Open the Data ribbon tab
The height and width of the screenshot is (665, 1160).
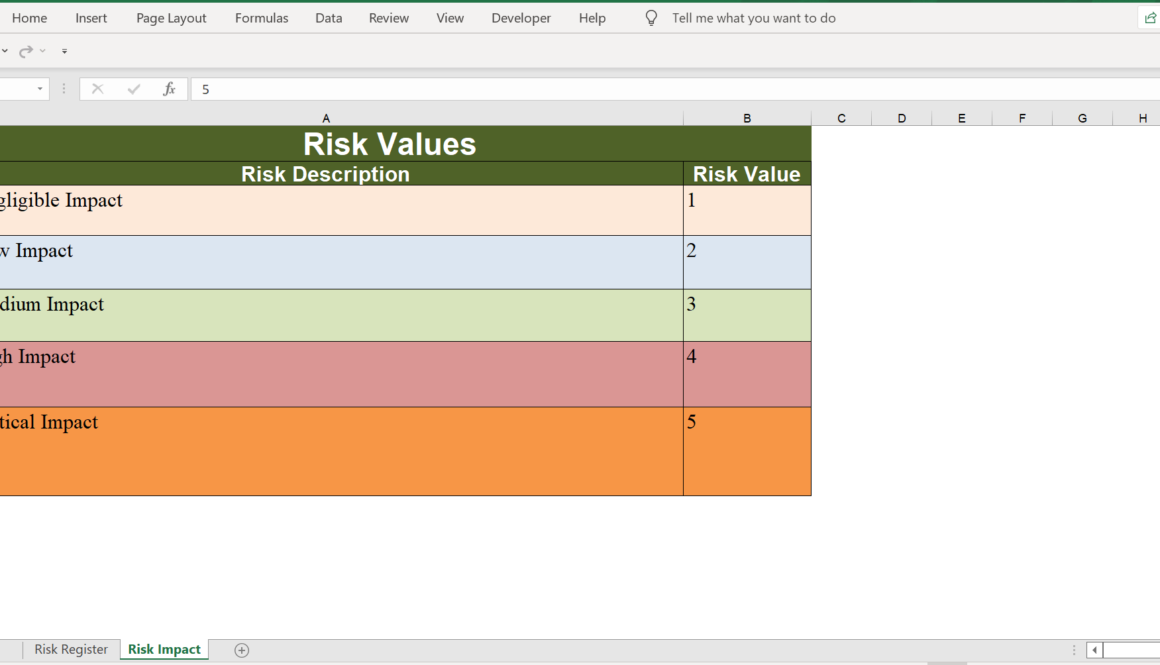(x=328, y=17)
